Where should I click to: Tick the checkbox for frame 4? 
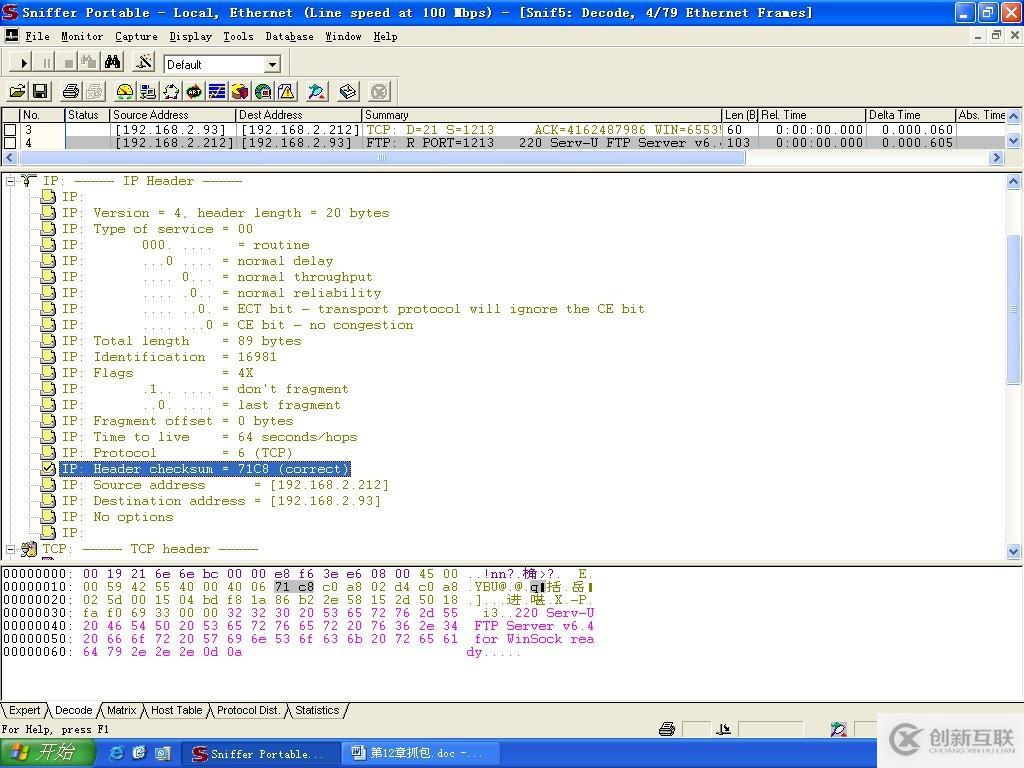(x=10, y=143)
